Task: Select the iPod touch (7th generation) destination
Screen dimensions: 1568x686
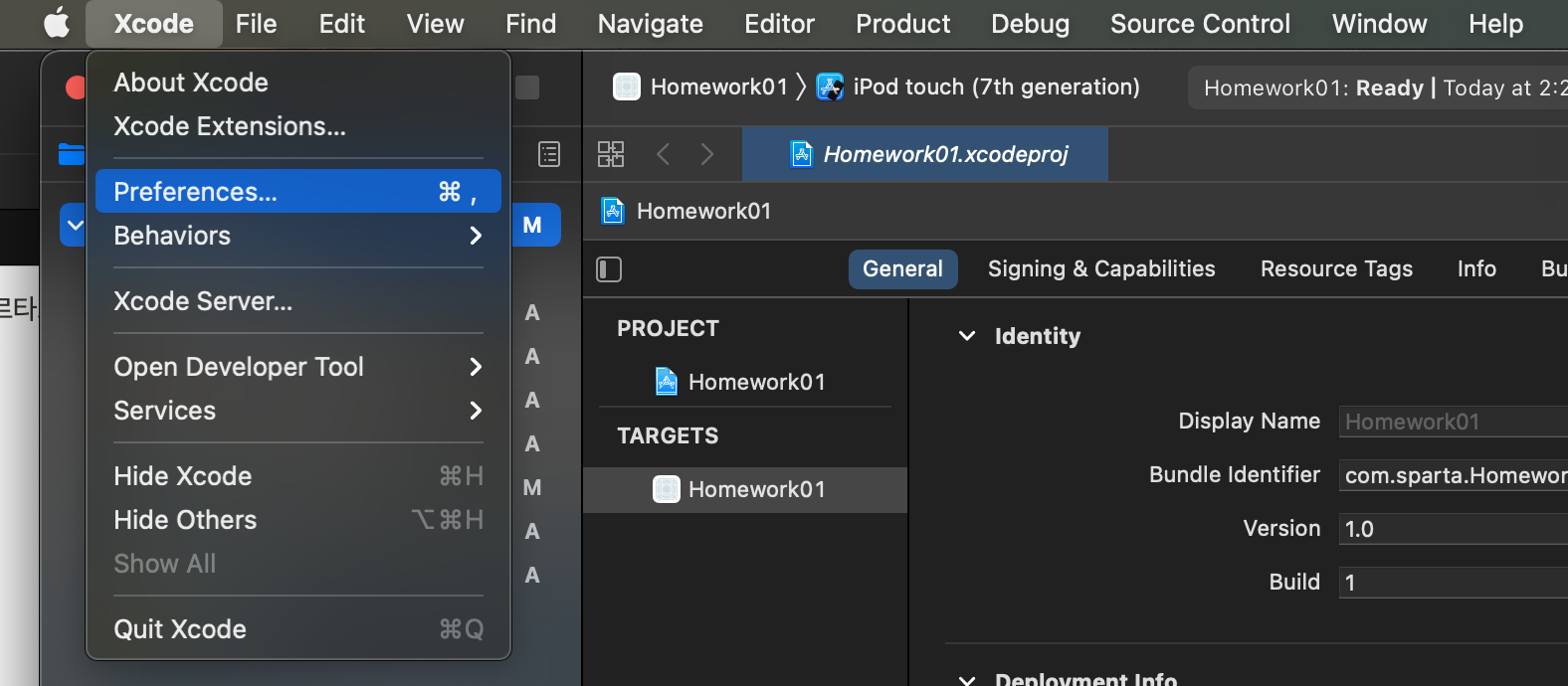Action: pos(996,87)
